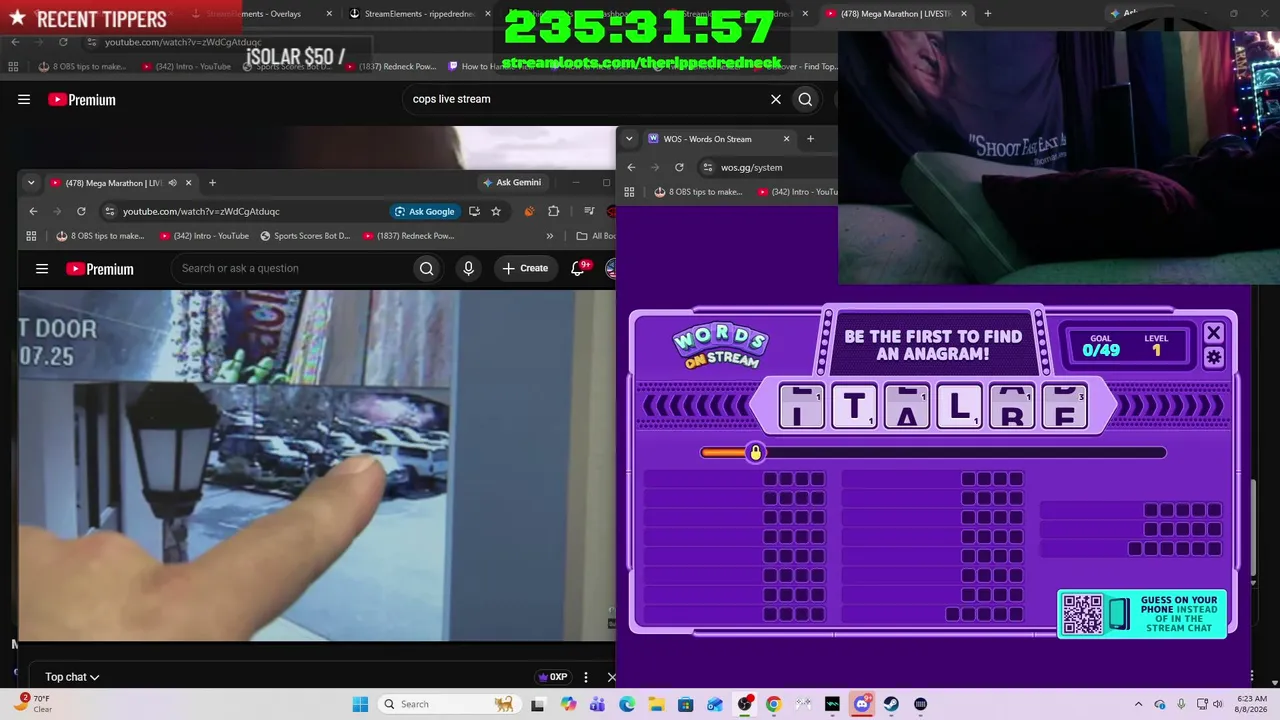Go back in the Mega Marathon window
The image size is (1280, 720).
pos(33,211)
